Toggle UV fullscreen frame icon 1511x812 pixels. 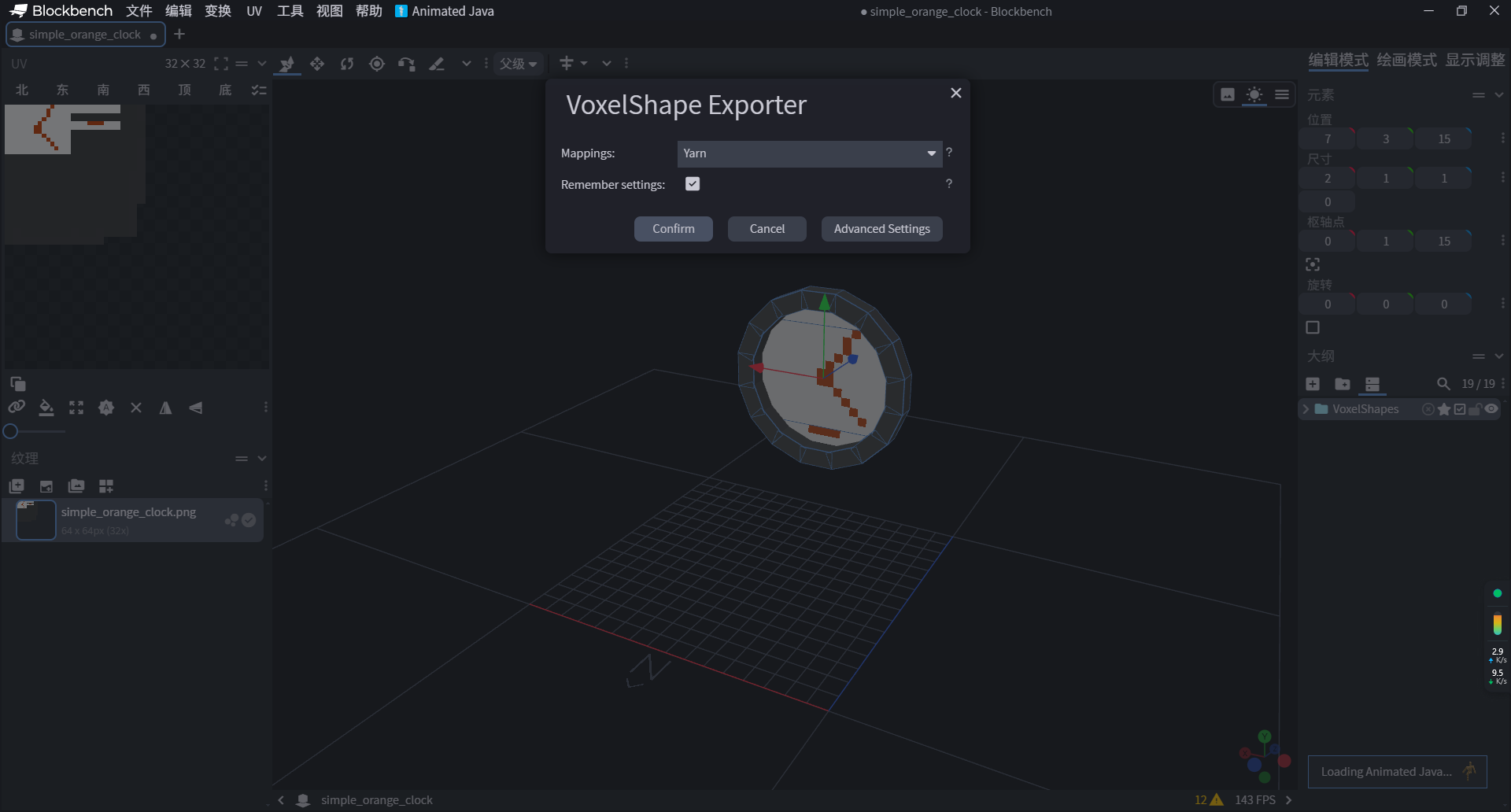point(221,64)
